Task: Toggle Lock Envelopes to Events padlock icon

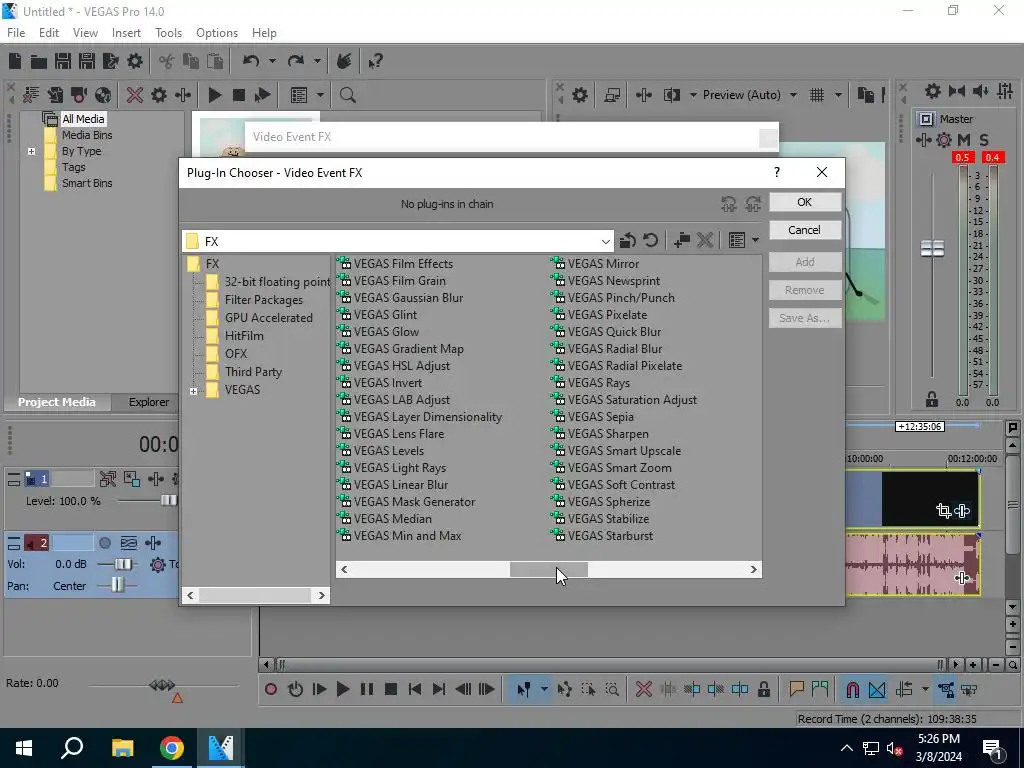Action: tap(763, 689)
